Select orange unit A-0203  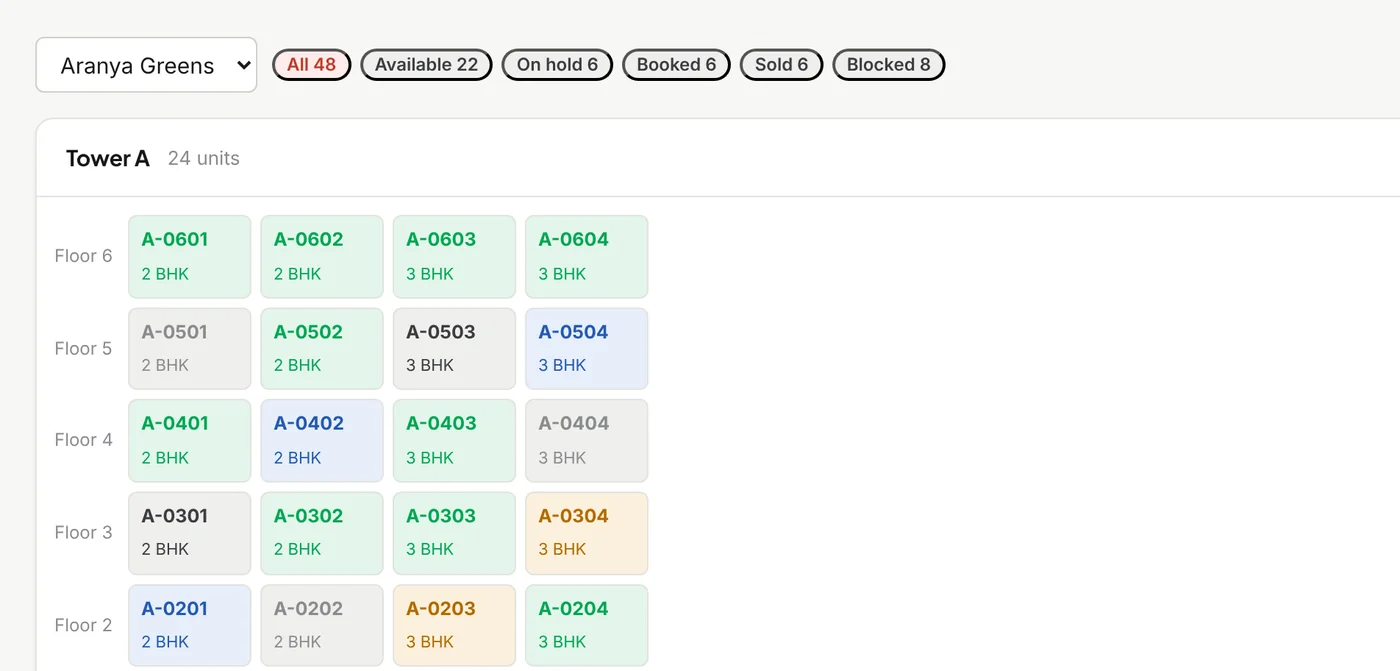tap(454, 626)
